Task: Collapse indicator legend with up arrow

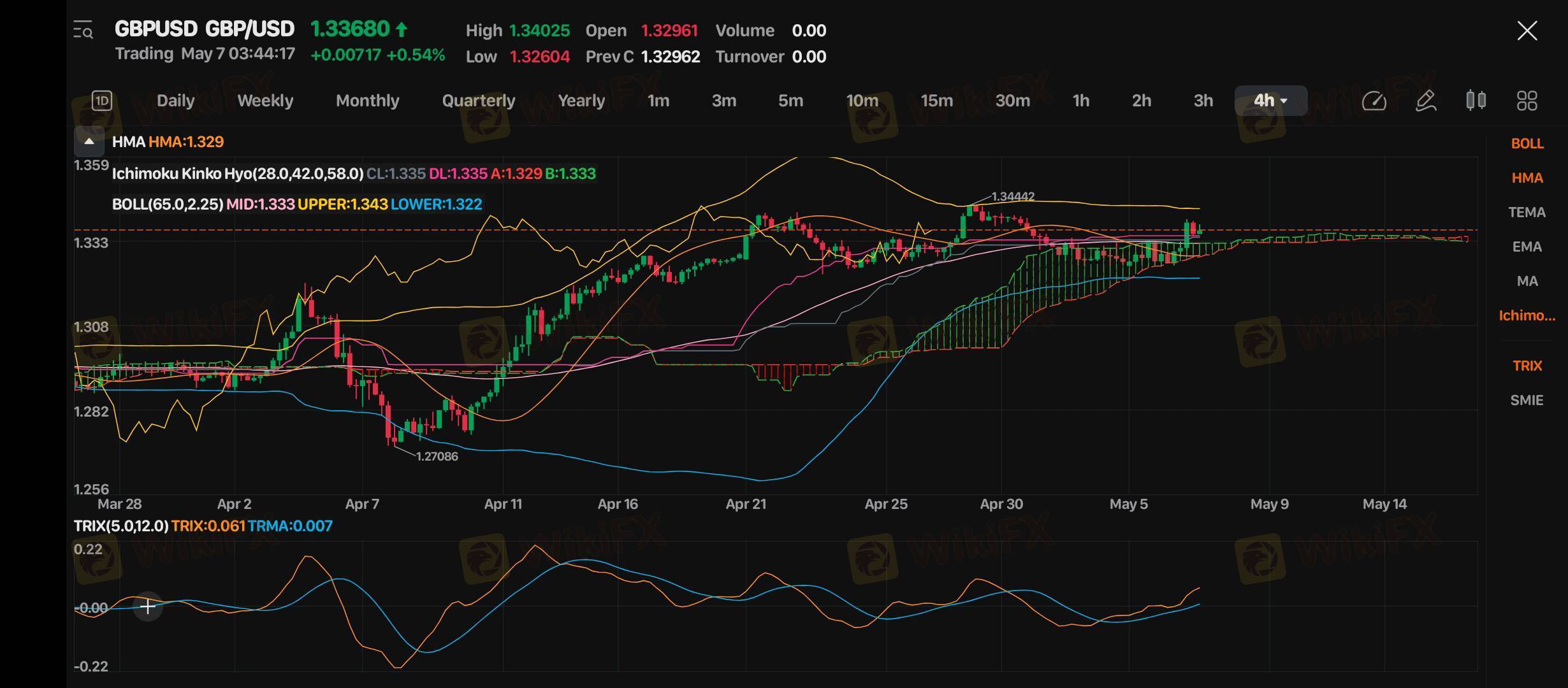Action: [x=89, y=141]
